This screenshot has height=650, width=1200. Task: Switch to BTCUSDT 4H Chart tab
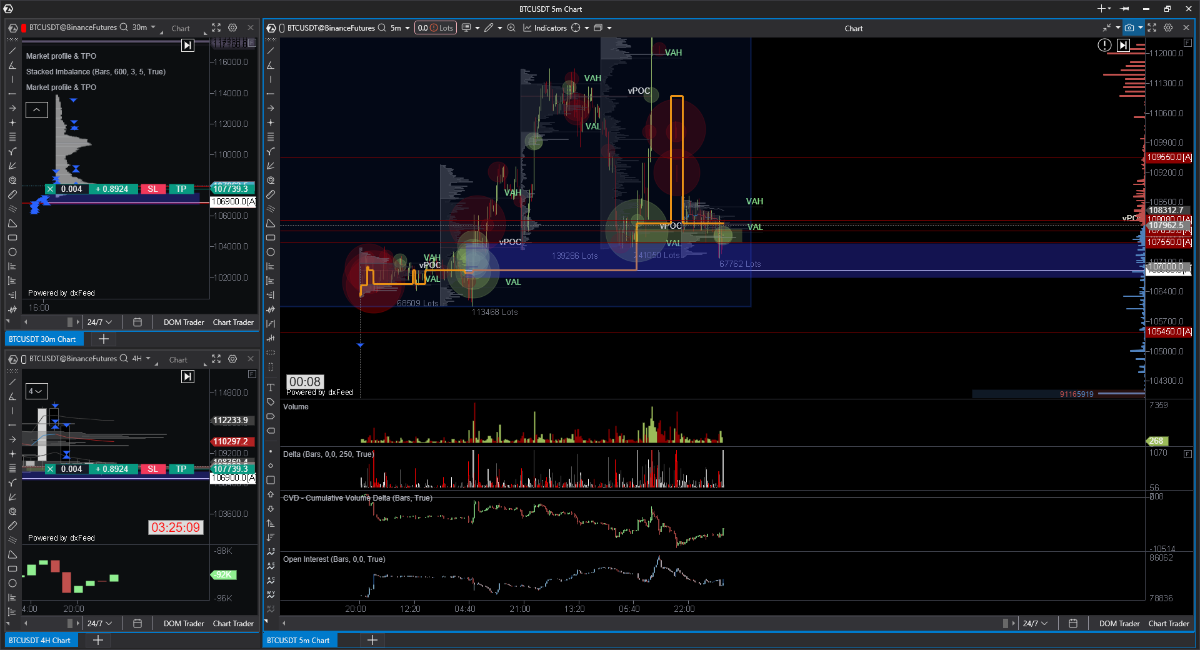41,640
